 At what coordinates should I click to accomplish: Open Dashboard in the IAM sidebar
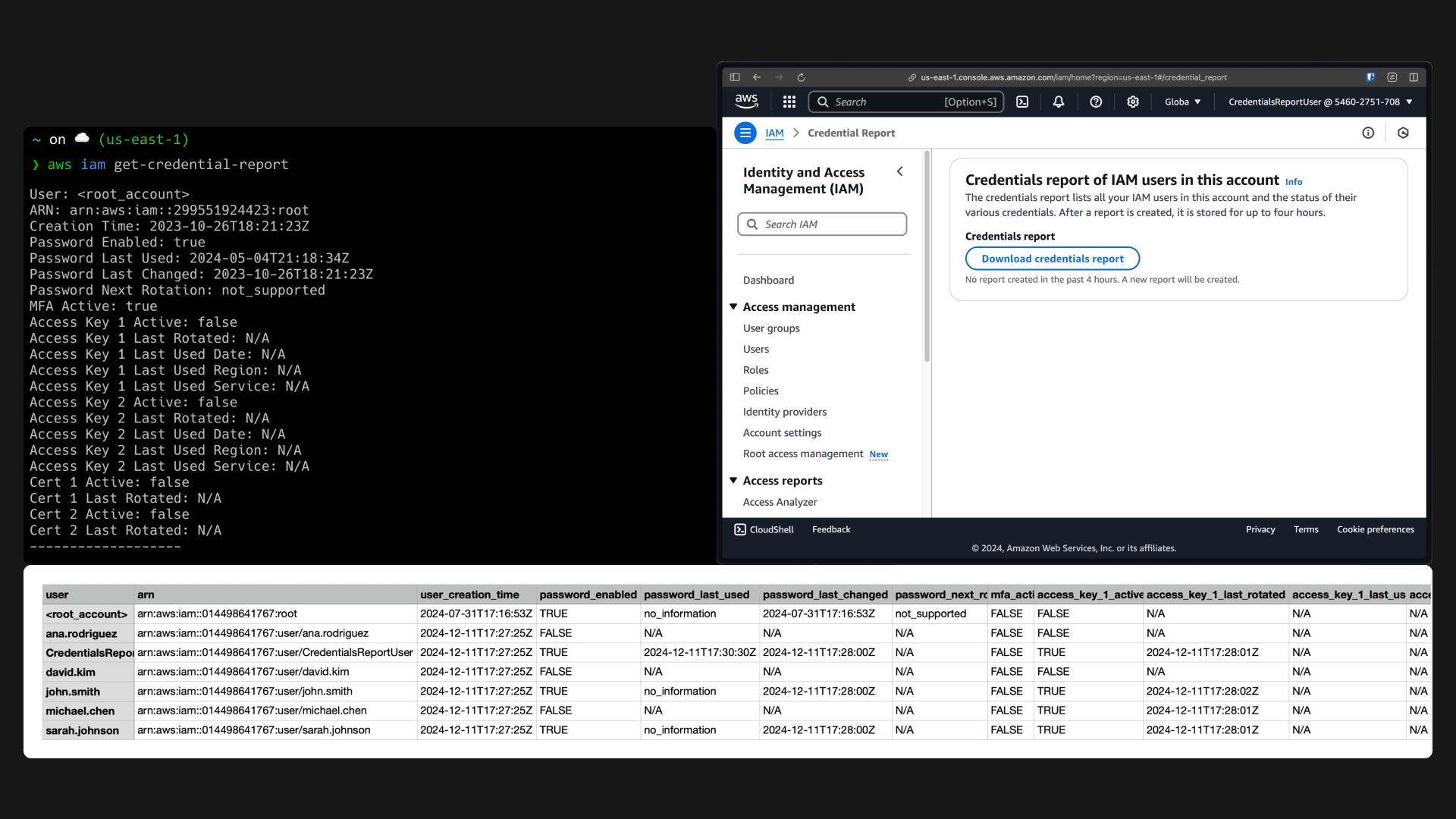pyautogui.click(x=768, y=280)
